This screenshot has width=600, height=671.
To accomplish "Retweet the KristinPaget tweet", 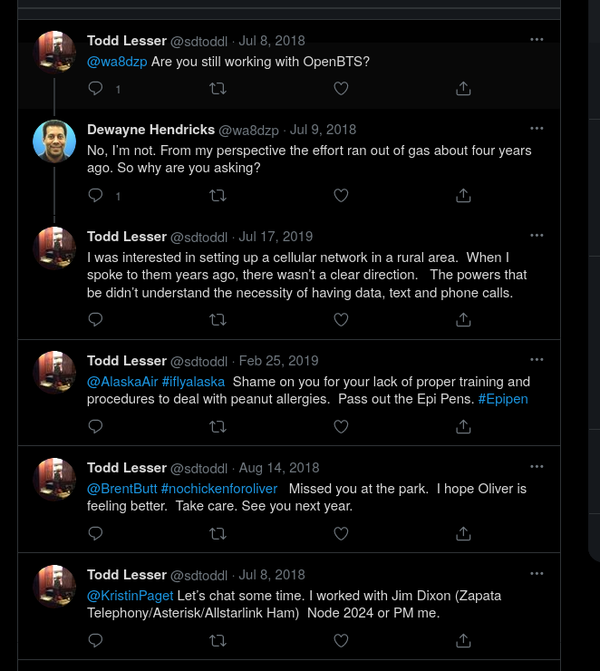I will click(217, 640).
